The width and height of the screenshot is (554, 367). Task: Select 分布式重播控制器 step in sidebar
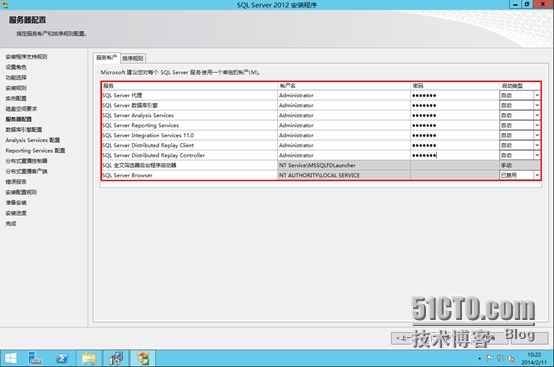pos(26,161)
